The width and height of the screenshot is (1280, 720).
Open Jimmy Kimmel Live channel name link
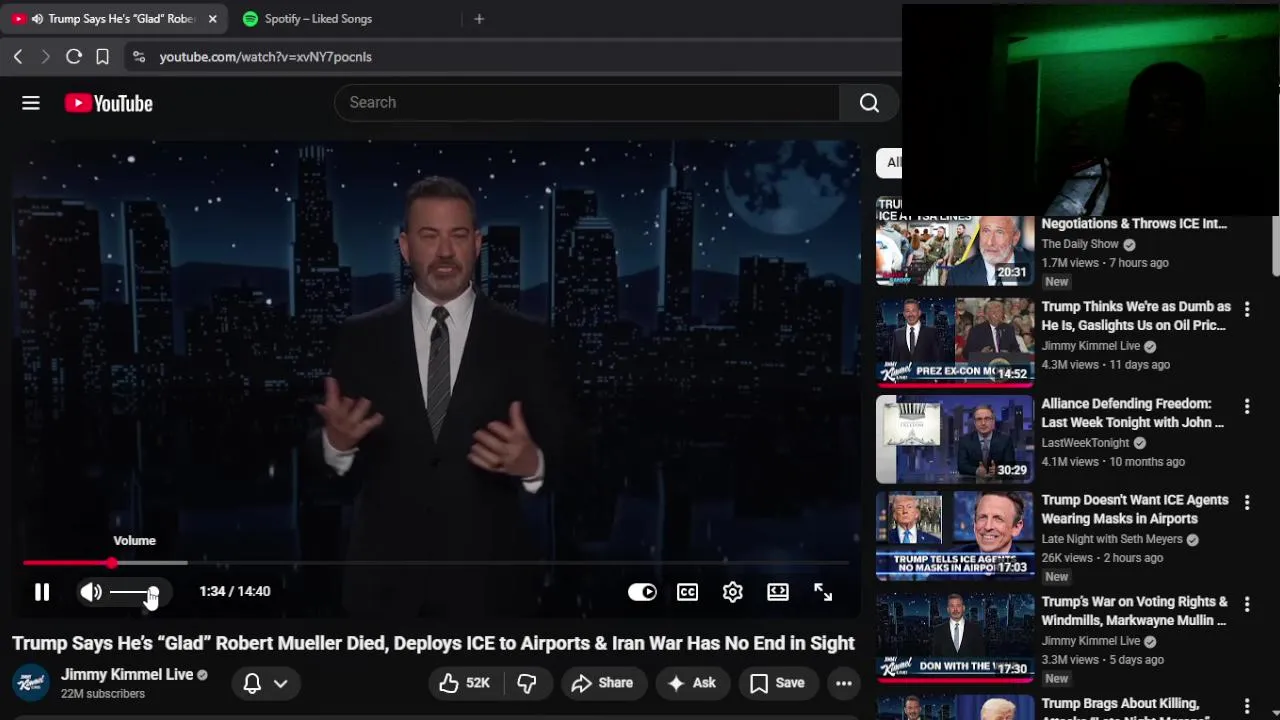tap(127, 675)
